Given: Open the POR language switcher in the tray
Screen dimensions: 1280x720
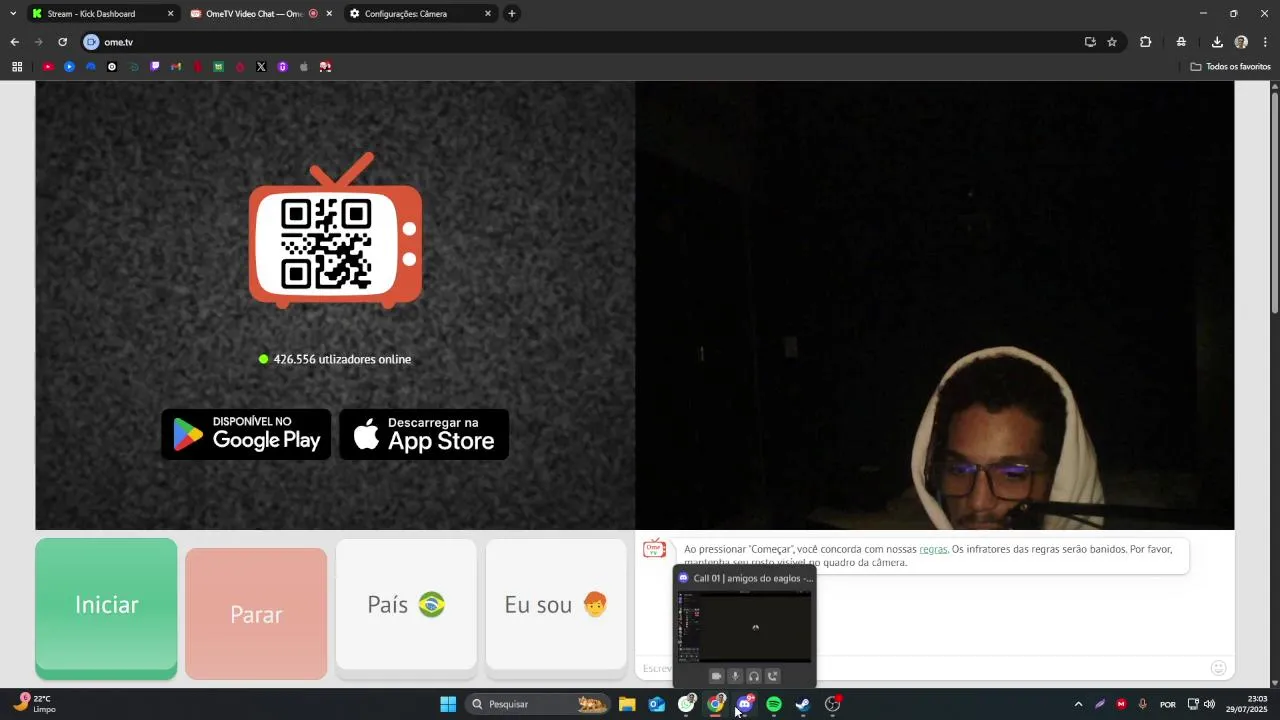Looking at the screenshot, I should (1167, 704).
